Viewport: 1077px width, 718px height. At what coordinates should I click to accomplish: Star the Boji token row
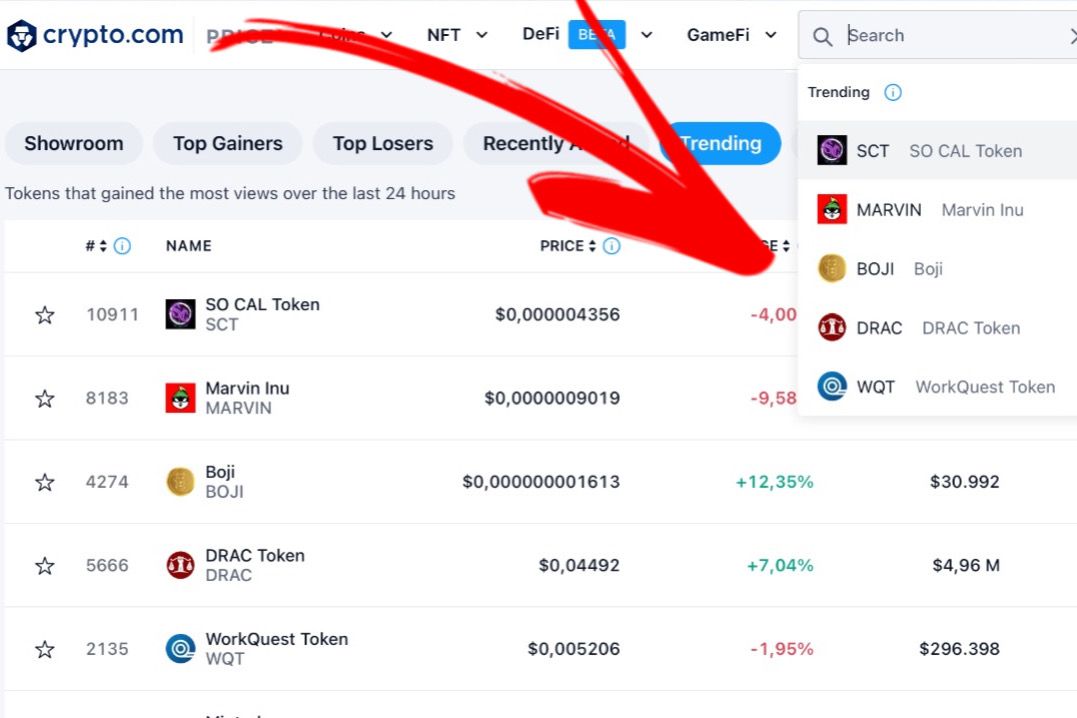45,482
